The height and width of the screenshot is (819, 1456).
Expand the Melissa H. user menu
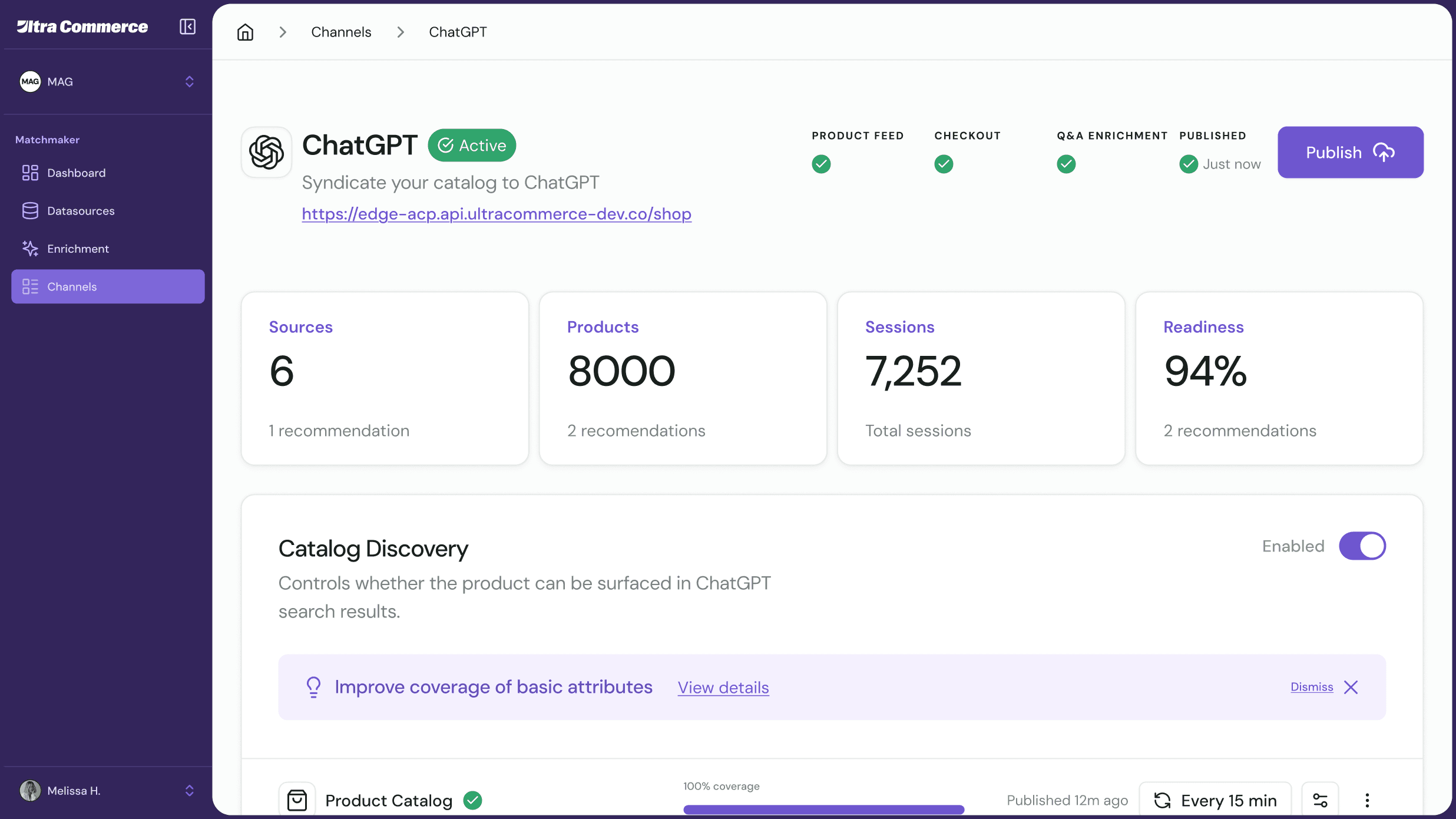189,790
